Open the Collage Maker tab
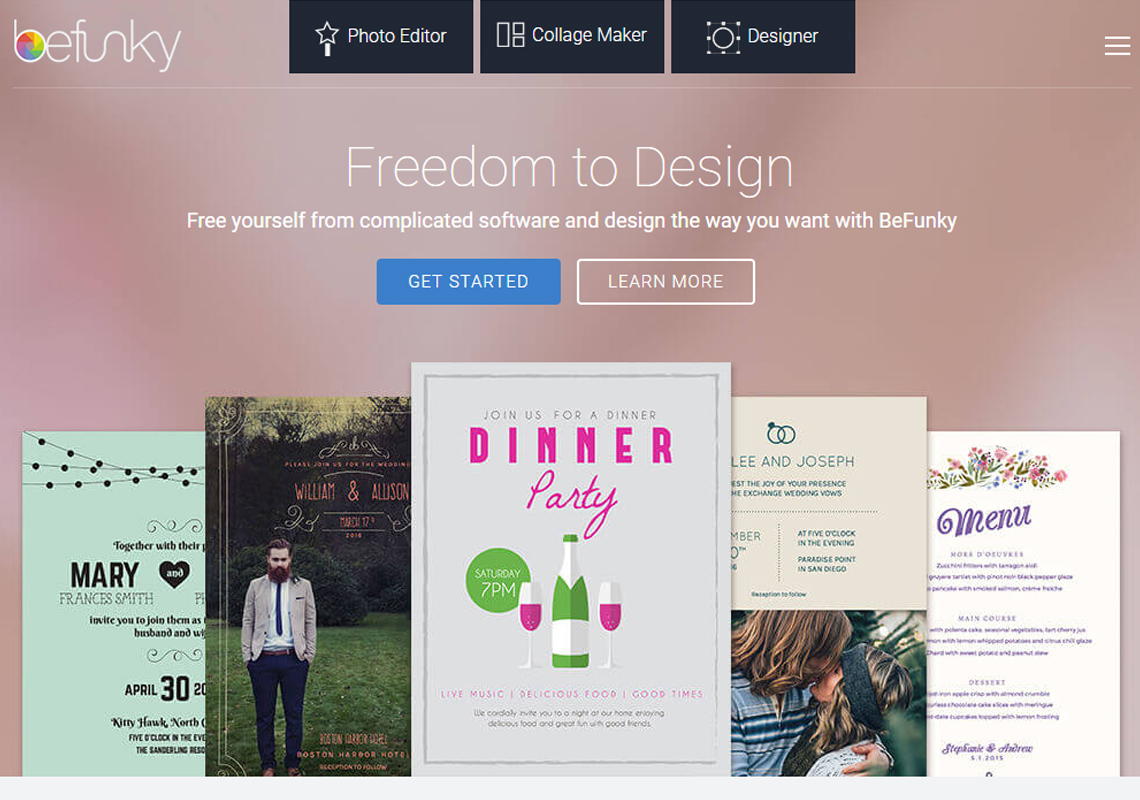This screenshot has height=800, width=1140. [572, 36]
